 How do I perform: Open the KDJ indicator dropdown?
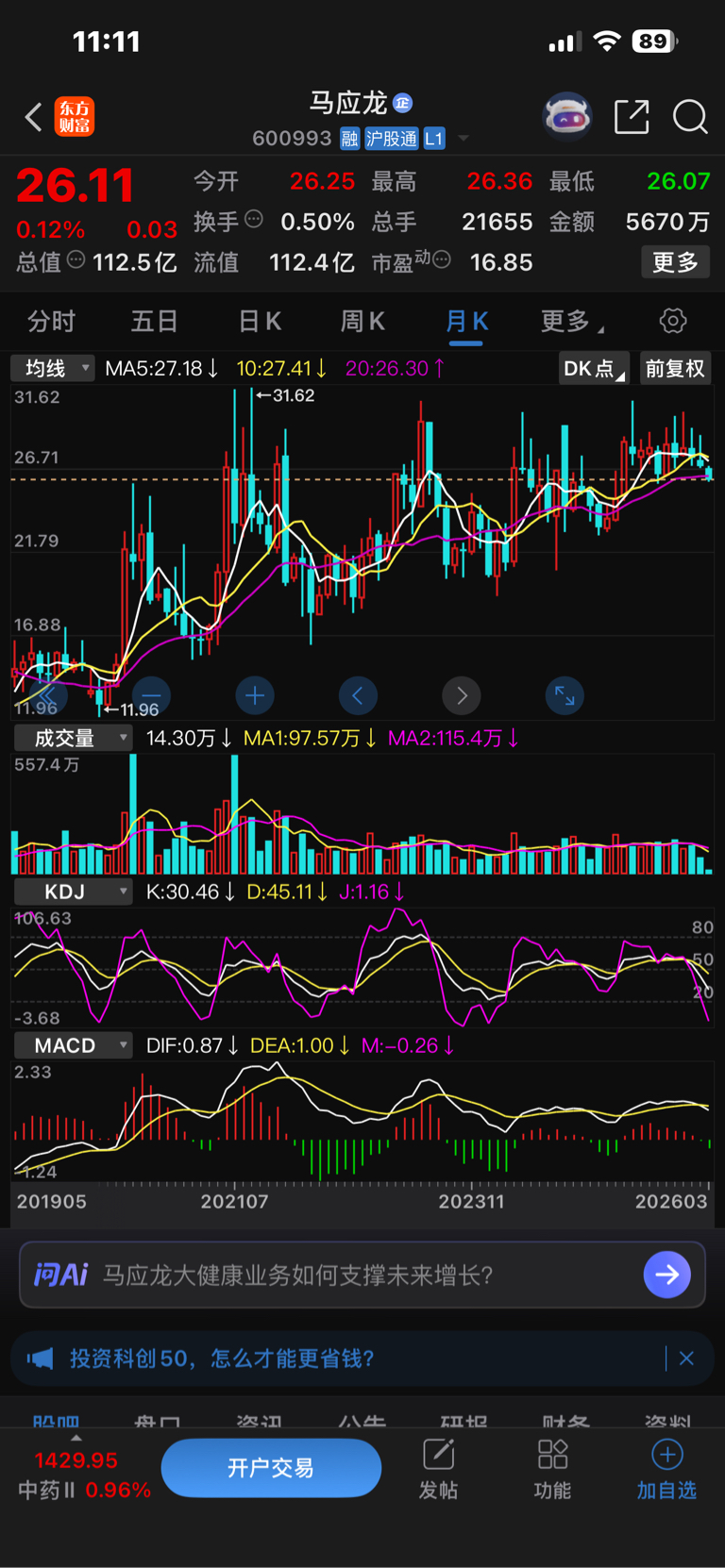(x=73, y=892)
